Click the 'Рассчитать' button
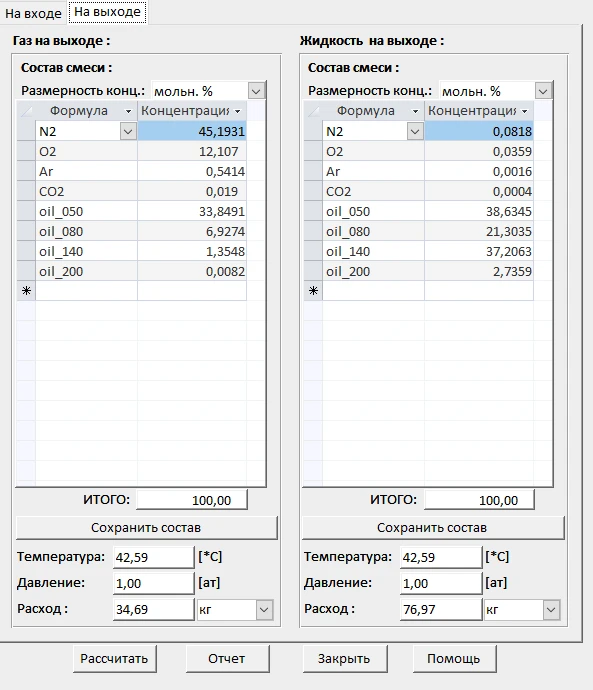 tap(114, 659)
